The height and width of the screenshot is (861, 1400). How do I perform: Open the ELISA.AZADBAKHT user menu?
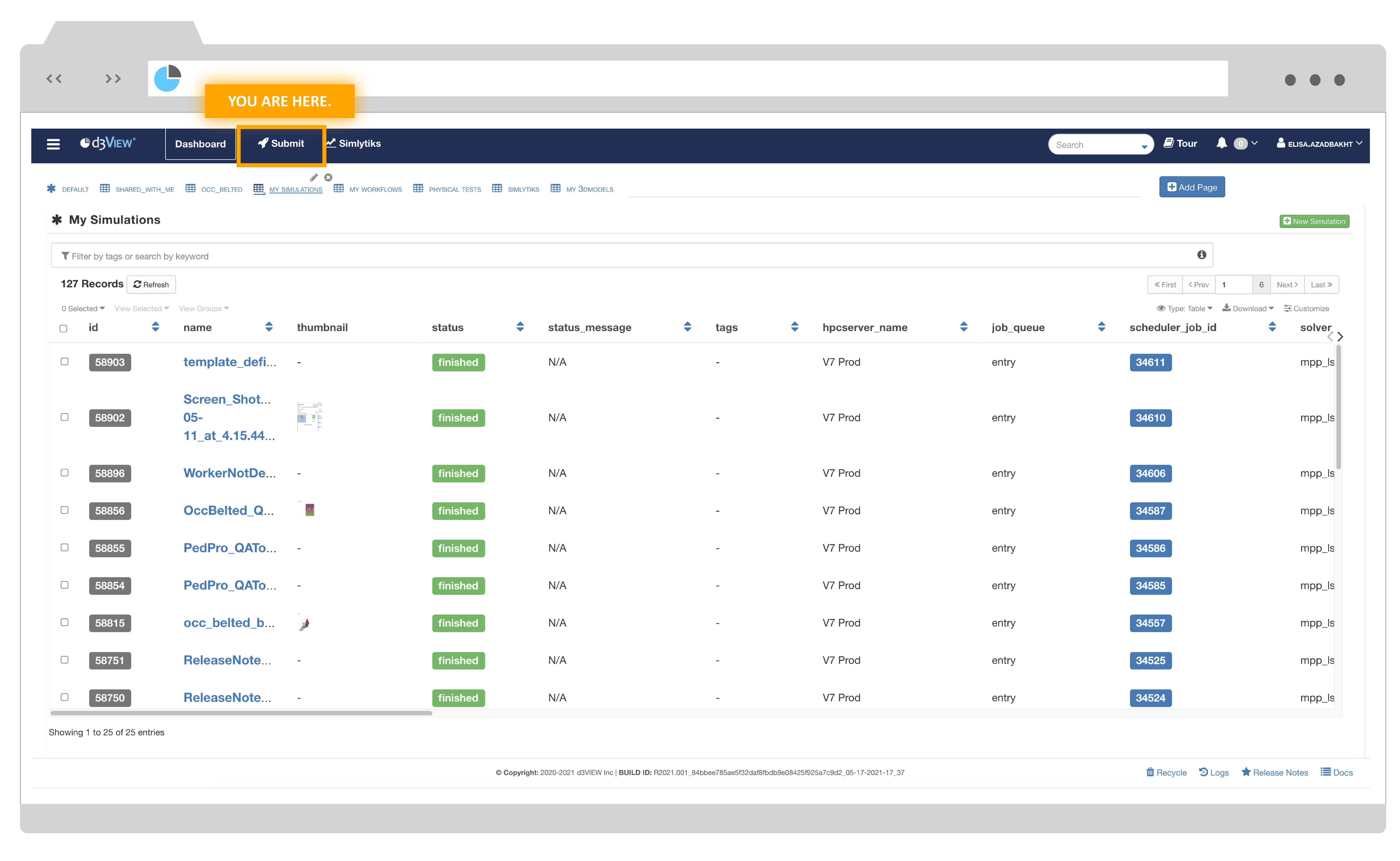point(1319,143)
